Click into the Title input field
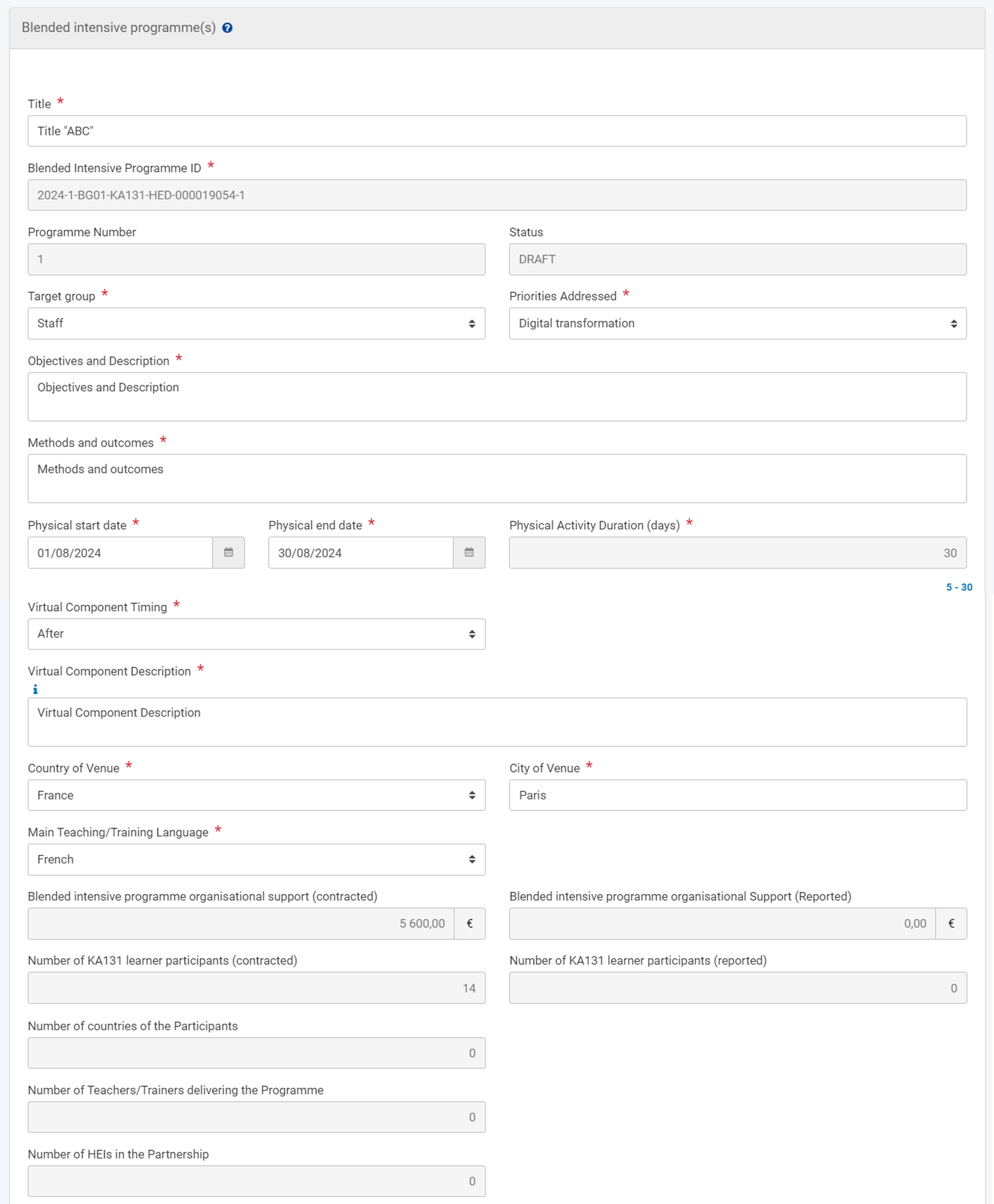Viewport: 994px width, 1204px height. (497, 131)
